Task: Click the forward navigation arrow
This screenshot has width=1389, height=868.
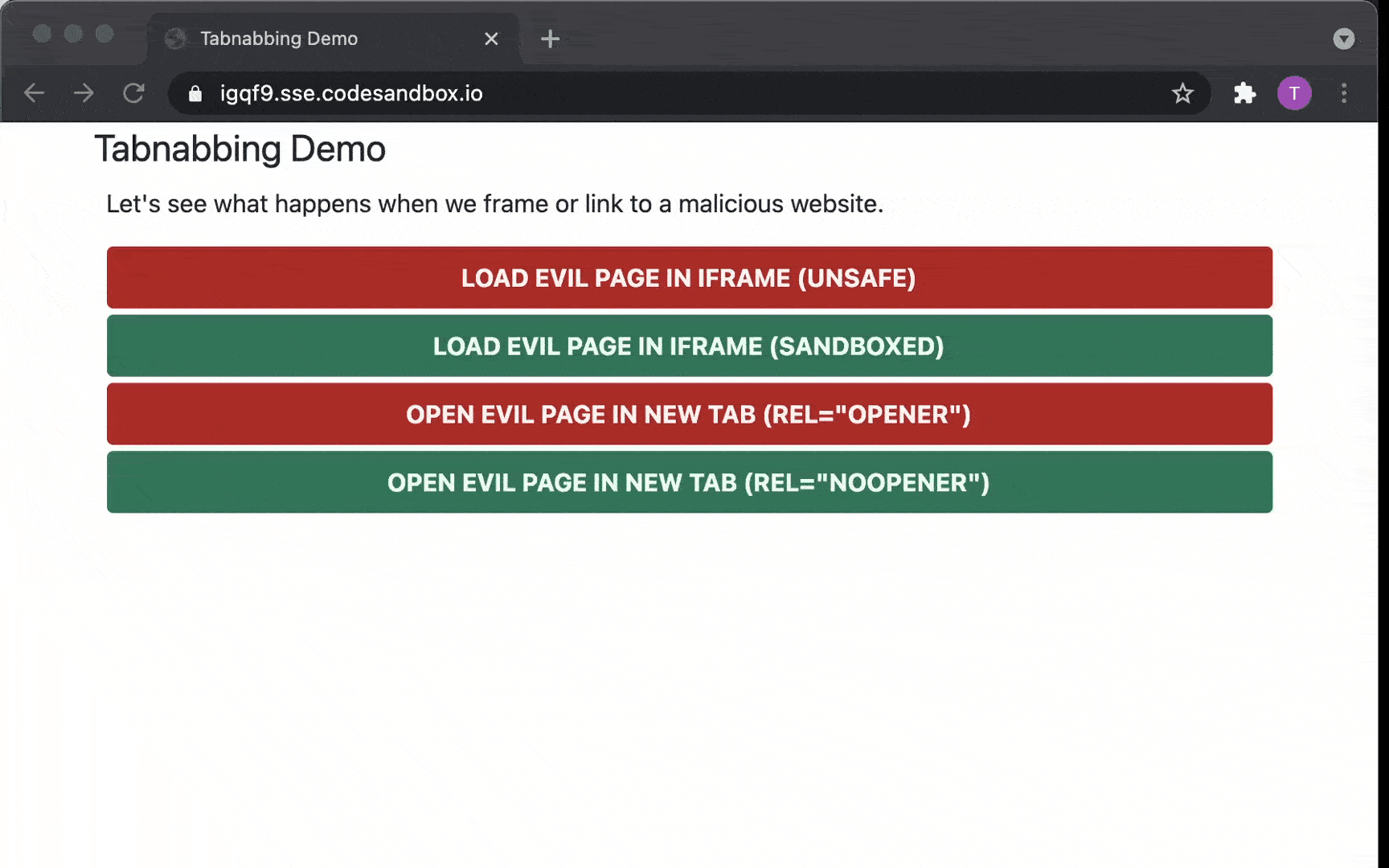Action: pyautogui.click(x=84, y=93)
